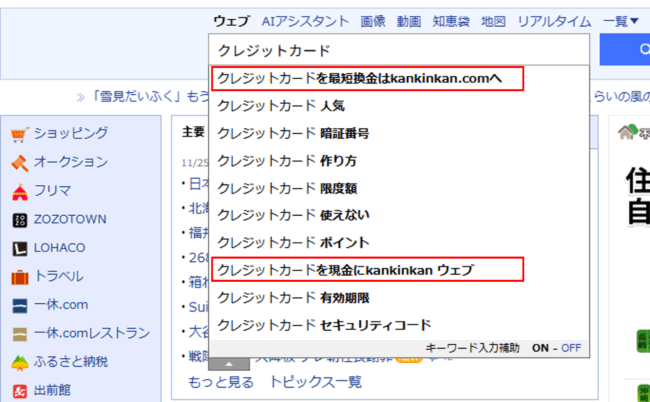Select suggestion クレジットカード 作り方
650x402 pixels.
(x=399, y=160)
